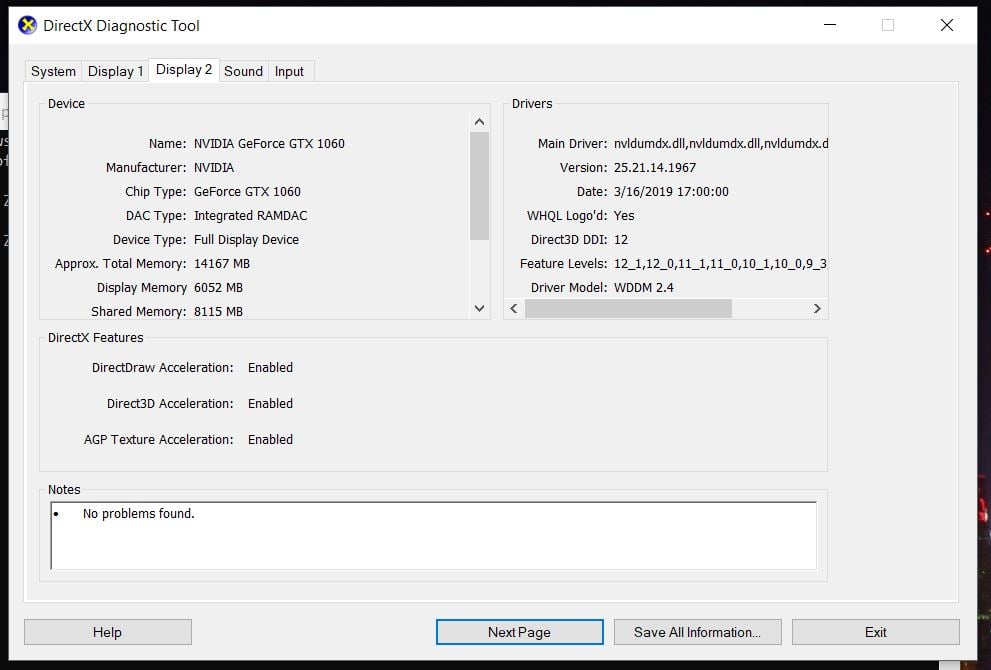Image resolution: width=991 pixels, height=670 pixels.
Task: Select the Display 2 tab
Action: point(184,70)
